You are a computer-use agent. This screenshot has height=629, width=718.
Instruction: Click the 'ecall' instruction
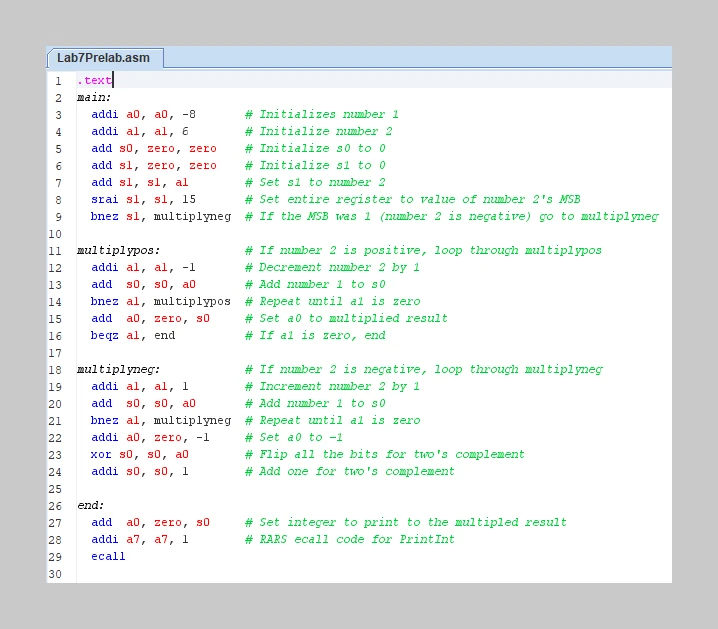click(x=108, y=556)
